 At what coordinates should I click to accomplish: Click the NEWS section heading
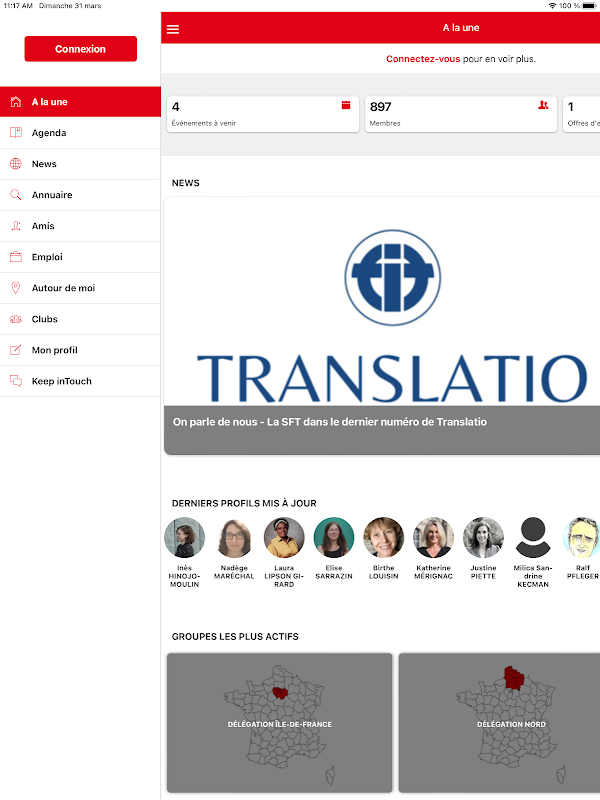186,183
